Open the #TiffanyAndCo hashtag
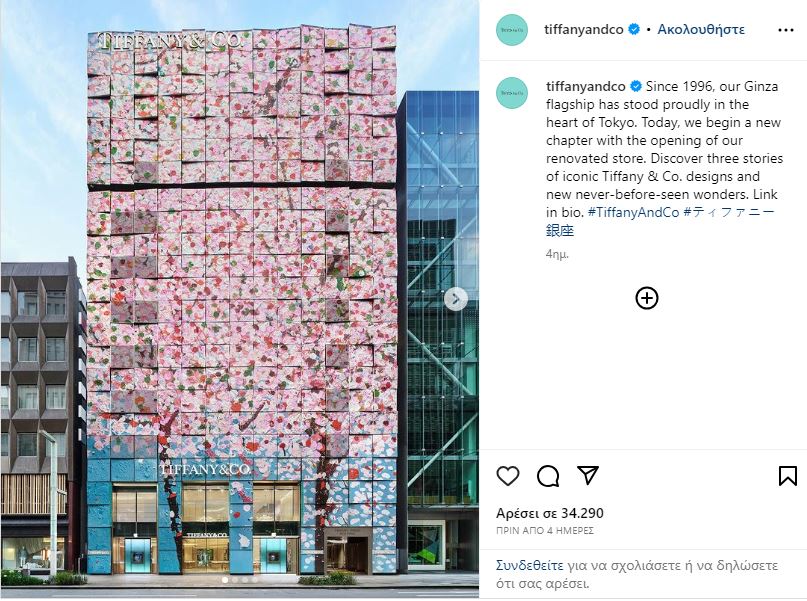 coord(633,212)
